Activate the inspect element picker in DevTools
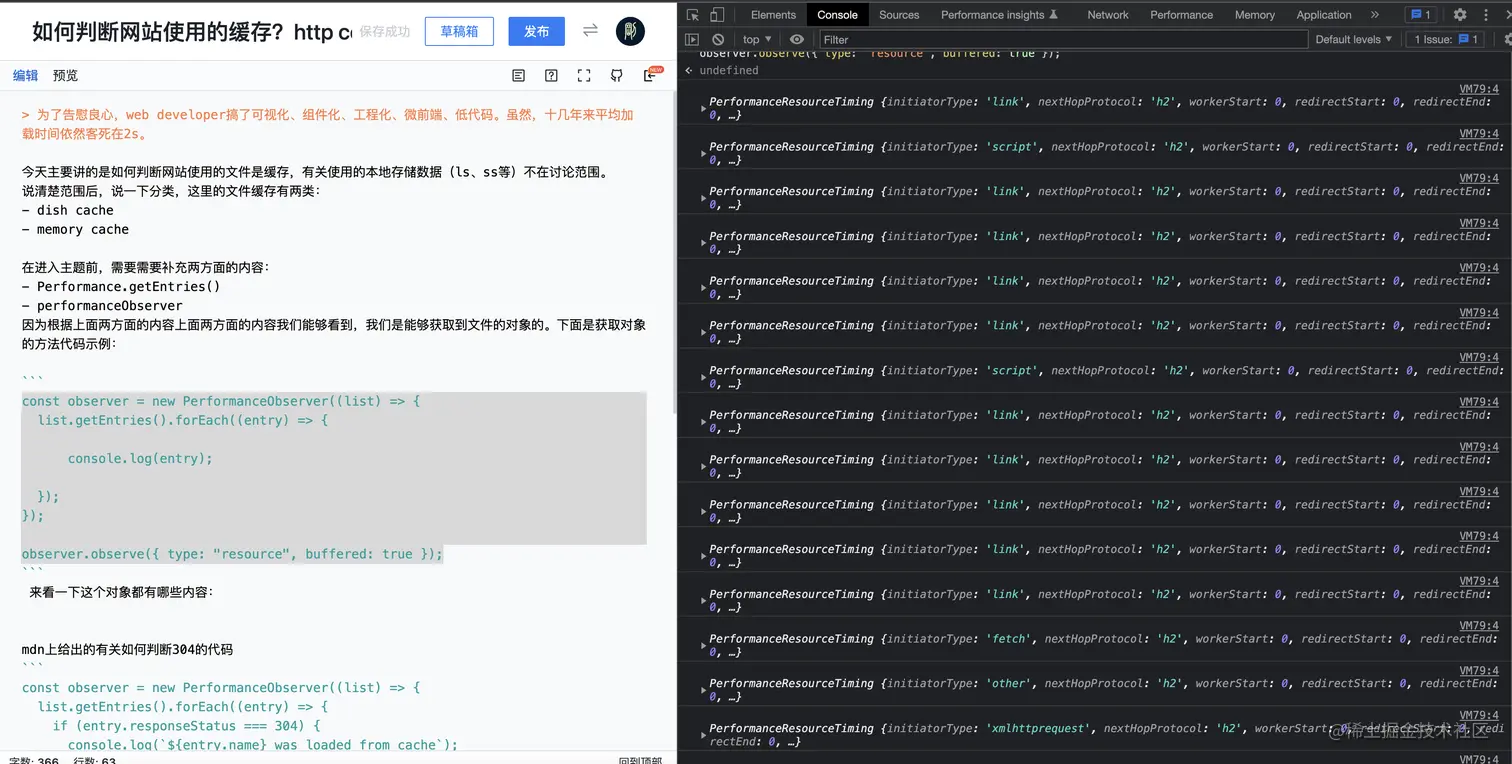Screen dimensions: 1512x764 coord(692,15)
